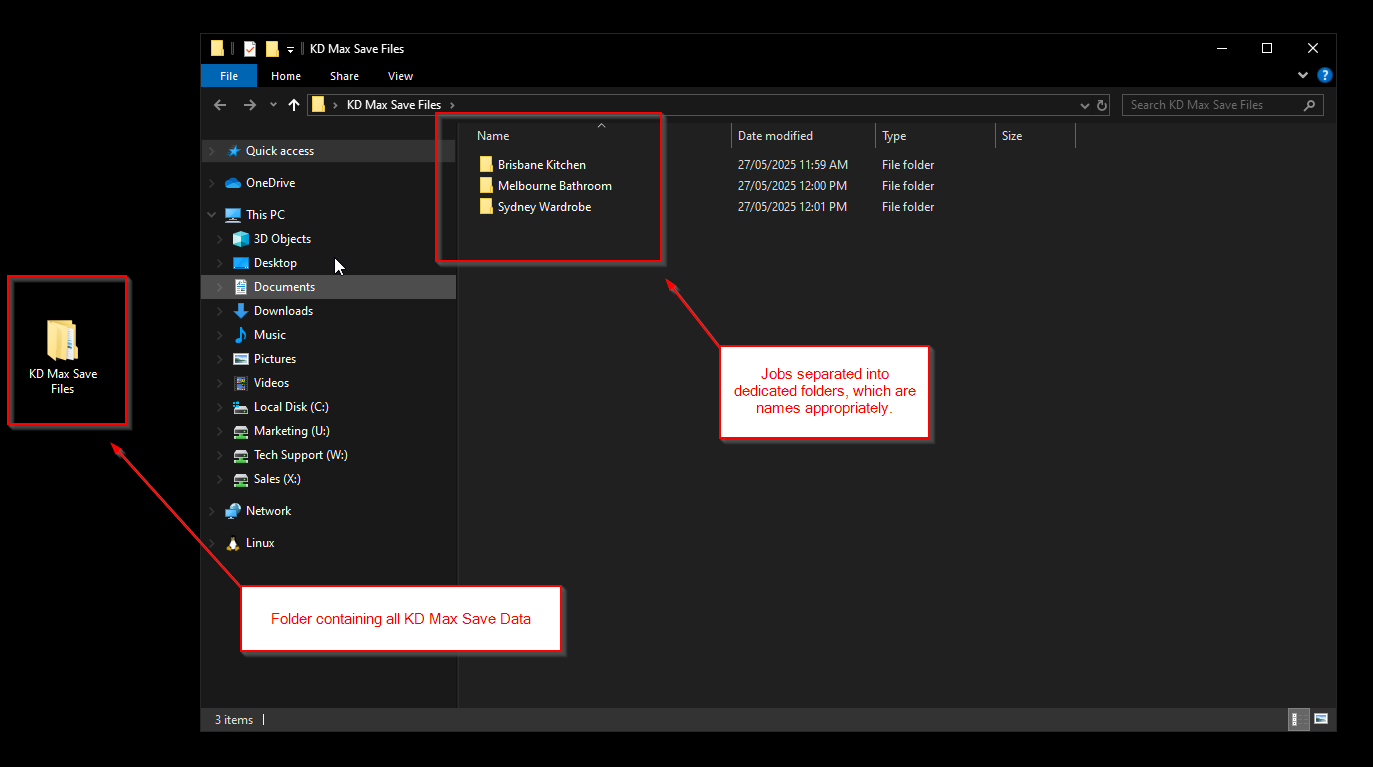The image size is (1373, 767).
Task: Open the Local Disk (C:) drive
Action: [x=291, y=407]
